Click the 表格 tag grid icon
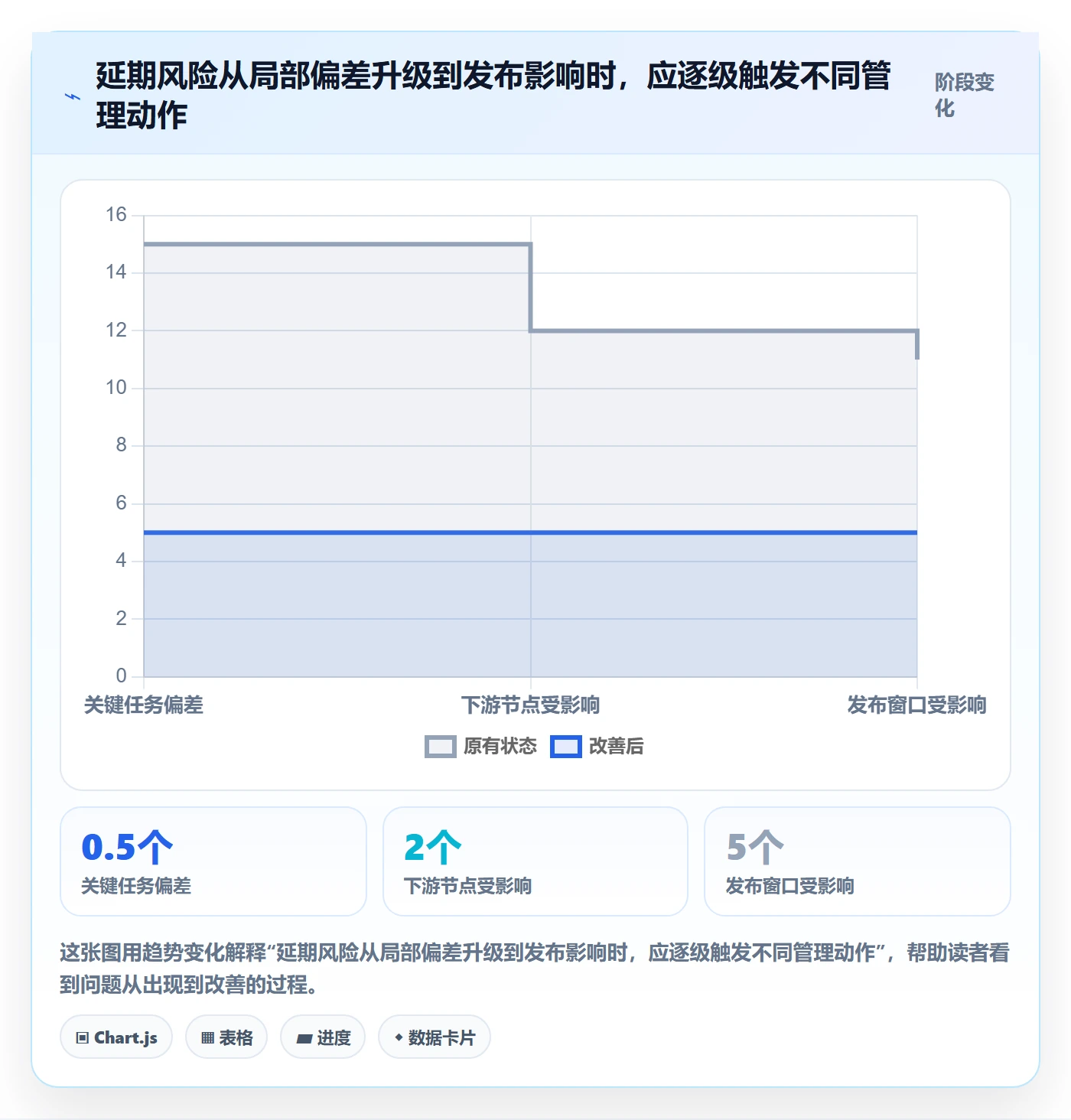The height and width of the screenshot is (1120, 1071). click(x=207, y=1038)
